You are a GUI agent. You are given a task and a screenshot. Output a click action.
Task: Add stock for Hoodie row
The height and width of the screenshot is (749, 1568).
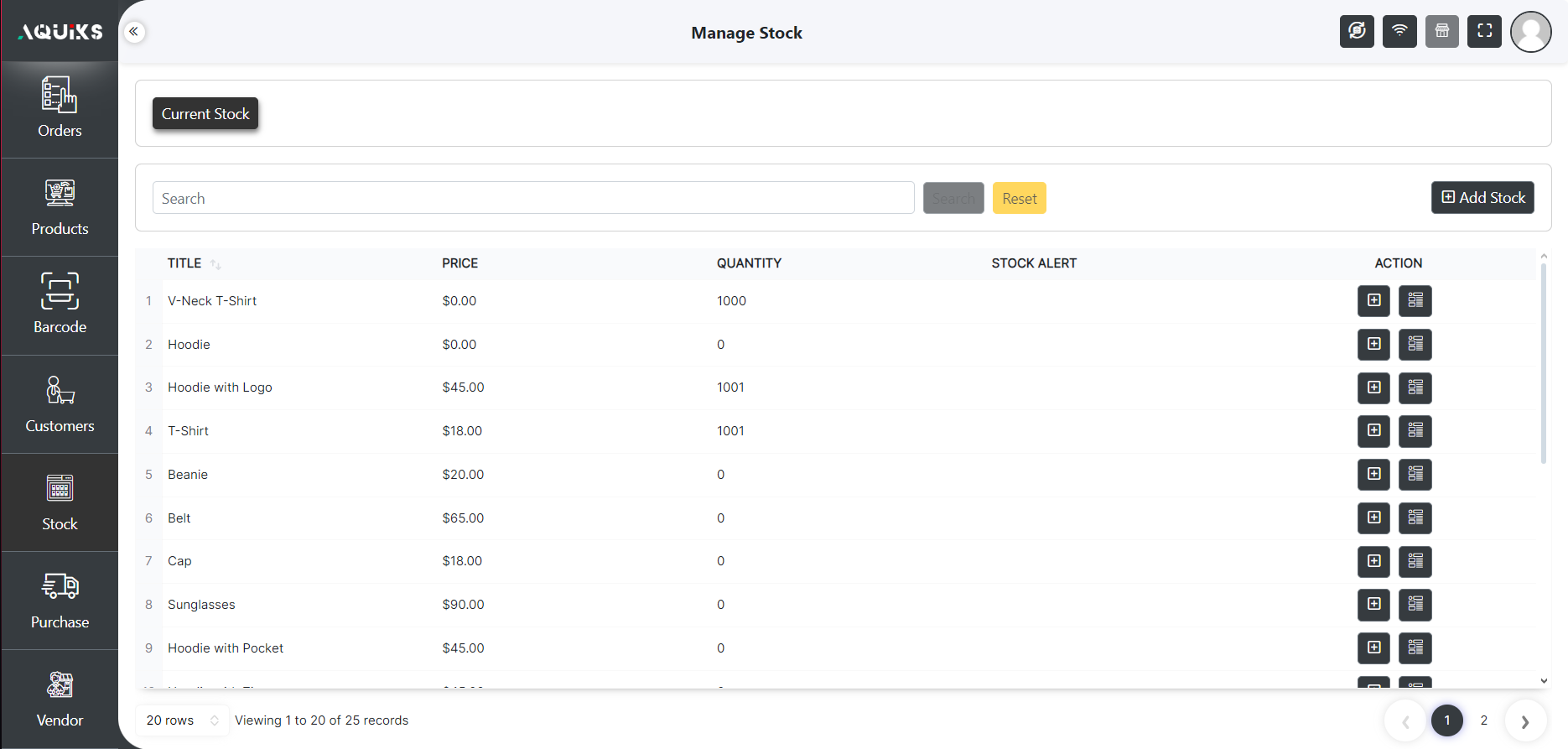pyautogui.click(x=1373, y=344)
